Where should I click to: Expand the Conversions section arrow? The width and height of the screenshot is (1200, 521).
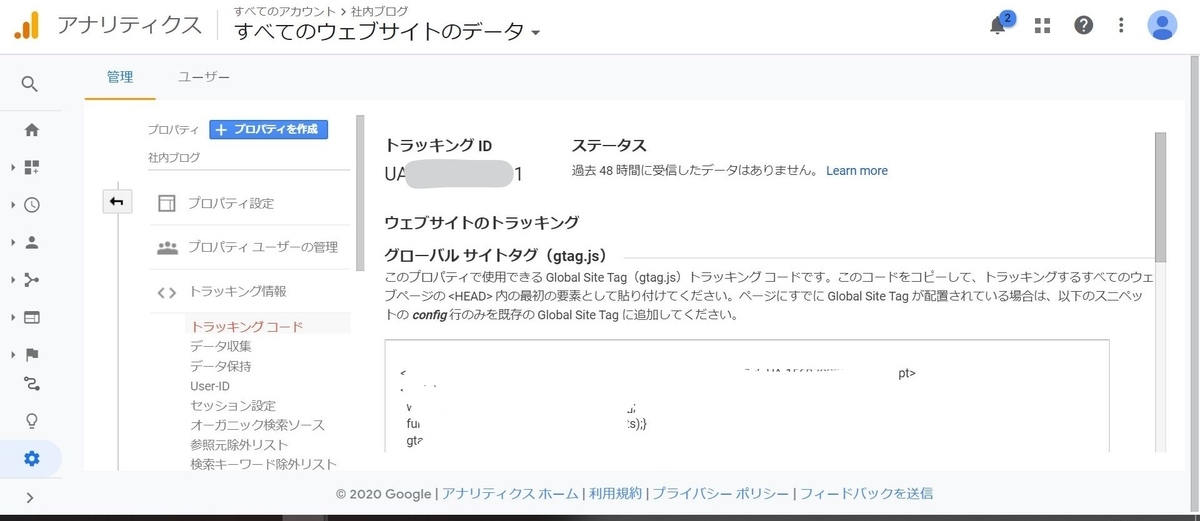(13, 354)
